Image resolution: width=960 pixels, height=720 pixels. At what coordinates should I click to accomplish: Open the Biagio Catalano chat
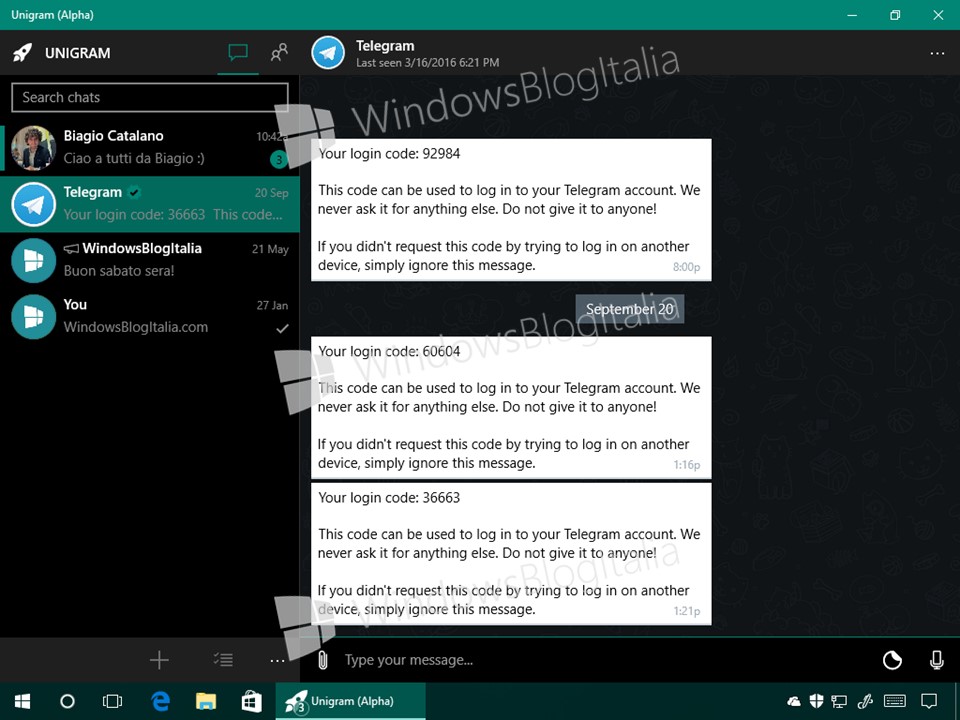coord(149,148)
